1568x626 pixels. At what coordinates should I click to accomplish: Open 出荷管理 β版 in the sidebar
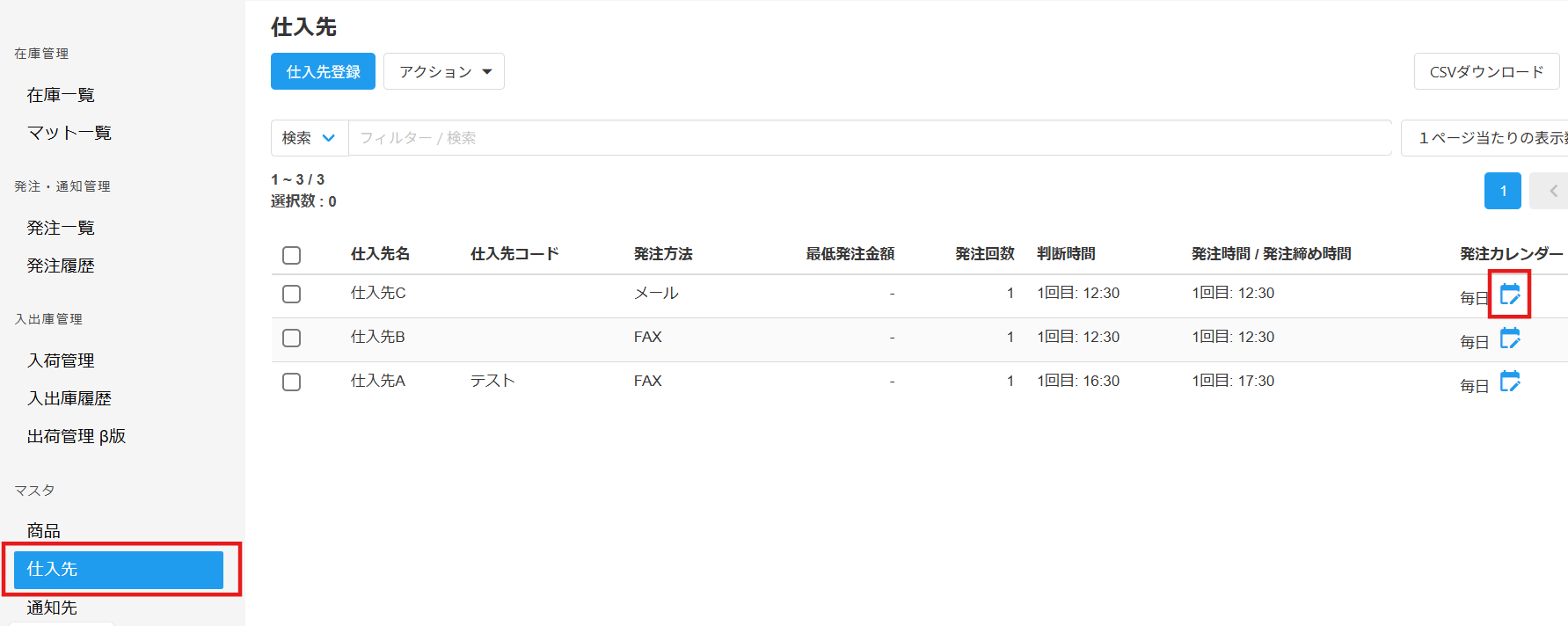(x=77, y=436)
